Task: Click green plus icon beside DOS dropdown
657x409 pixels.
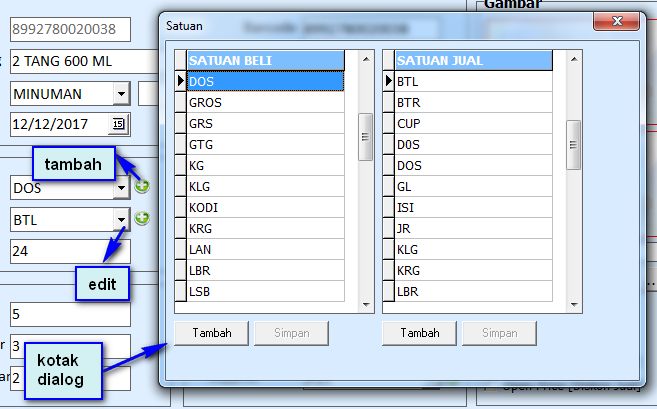Action: click(x=142, y=186)
